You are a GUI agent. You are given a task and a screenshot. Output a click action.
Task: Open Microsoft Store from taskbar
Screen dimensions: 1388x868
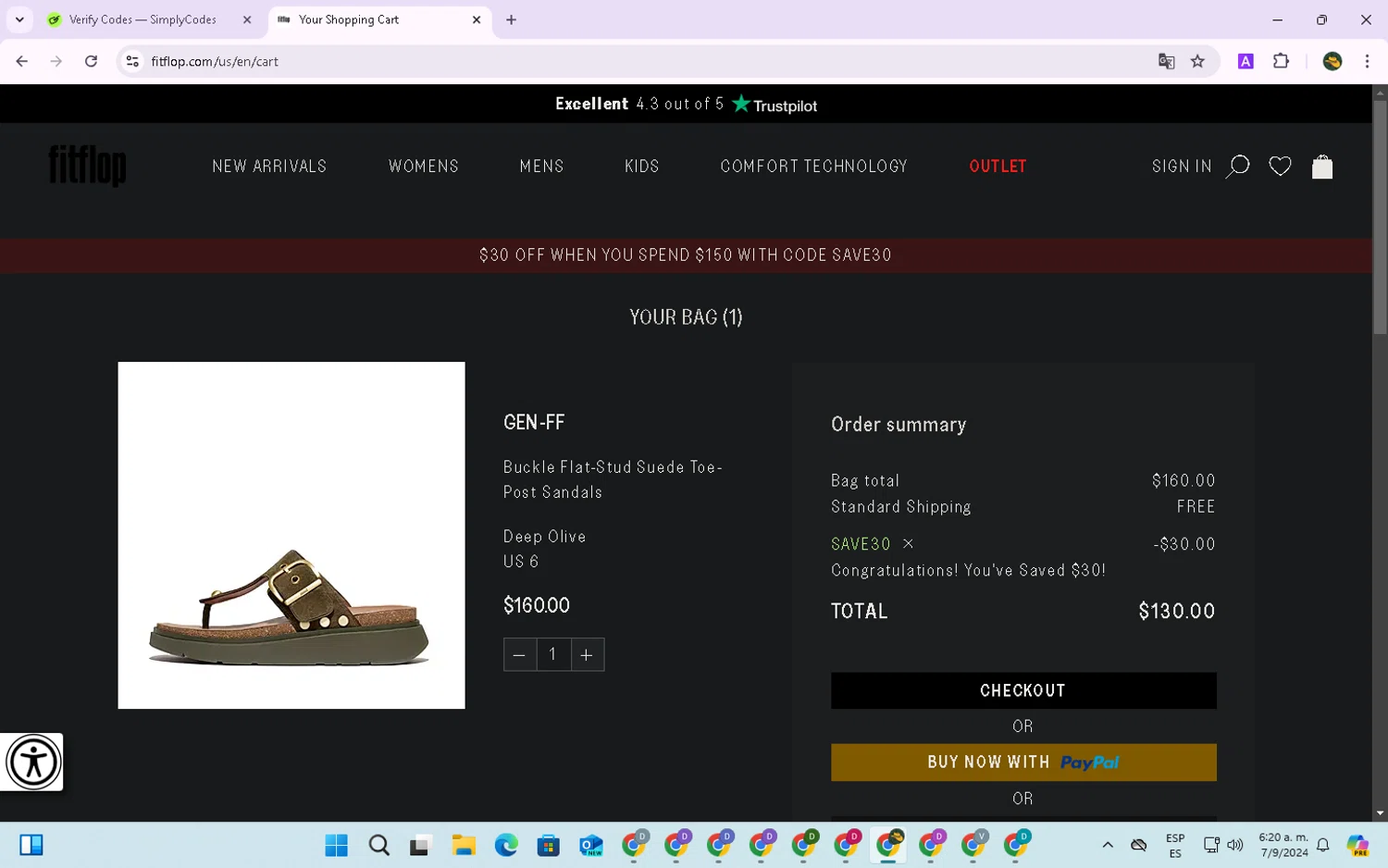549,845
